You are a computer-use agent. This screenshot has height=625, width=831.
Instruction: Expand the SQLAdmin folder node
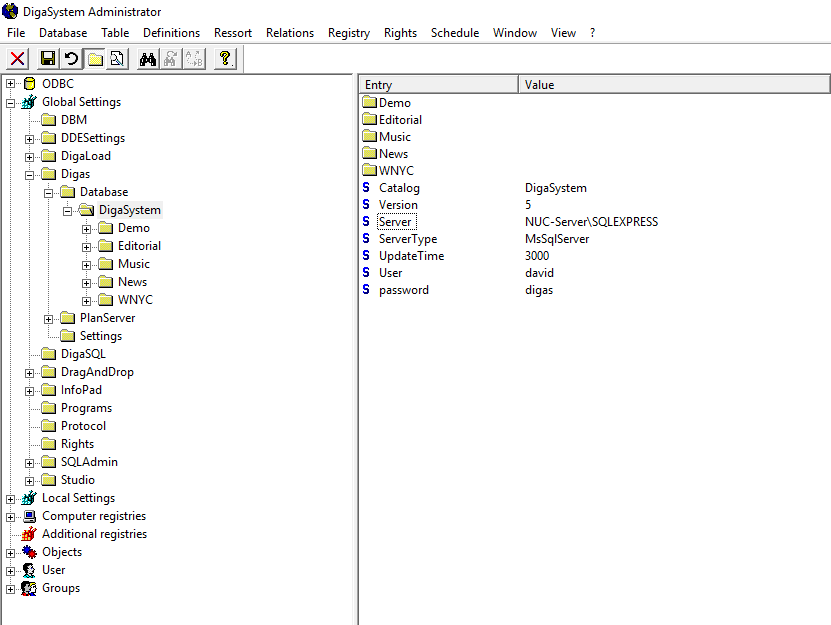click(30, 462)
